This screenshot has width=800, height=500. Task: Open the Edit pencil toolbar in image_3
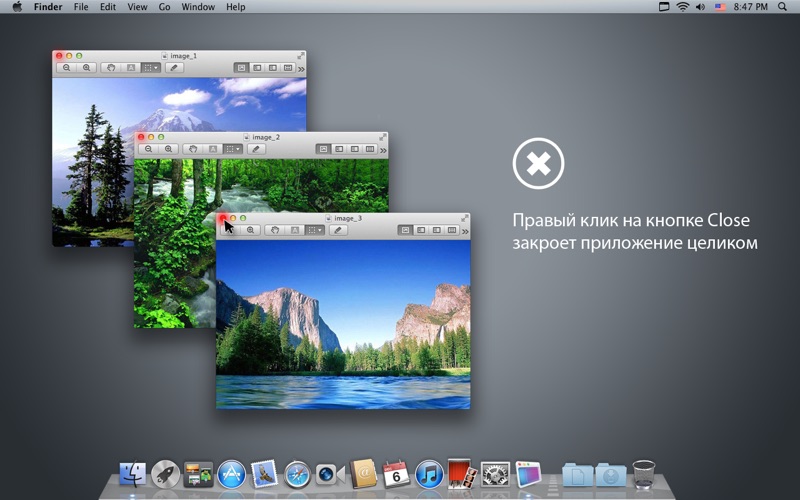(338, 230)
